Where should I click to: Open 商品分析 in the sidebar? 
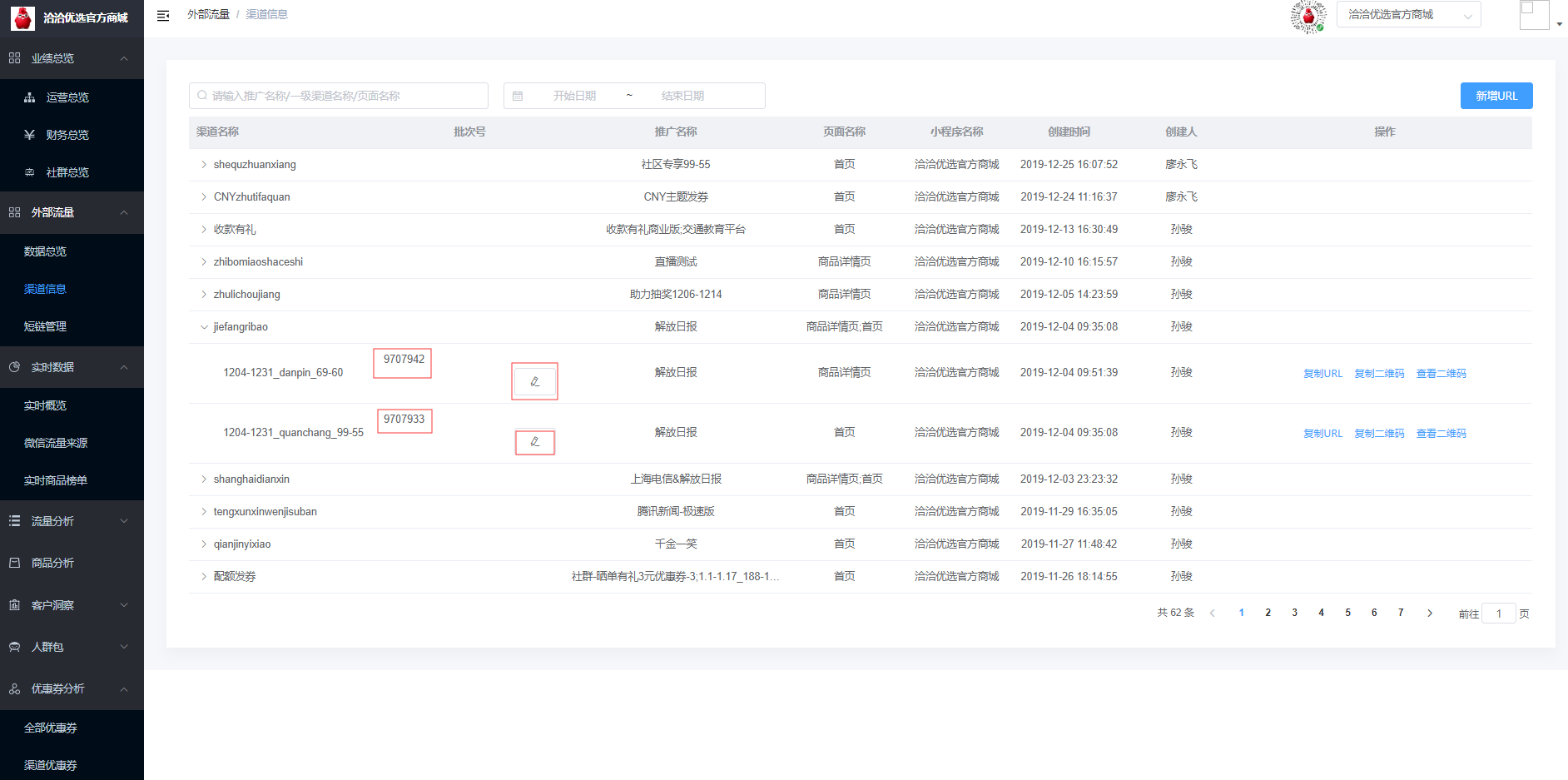pyautogui.click(x=53, y=564)
